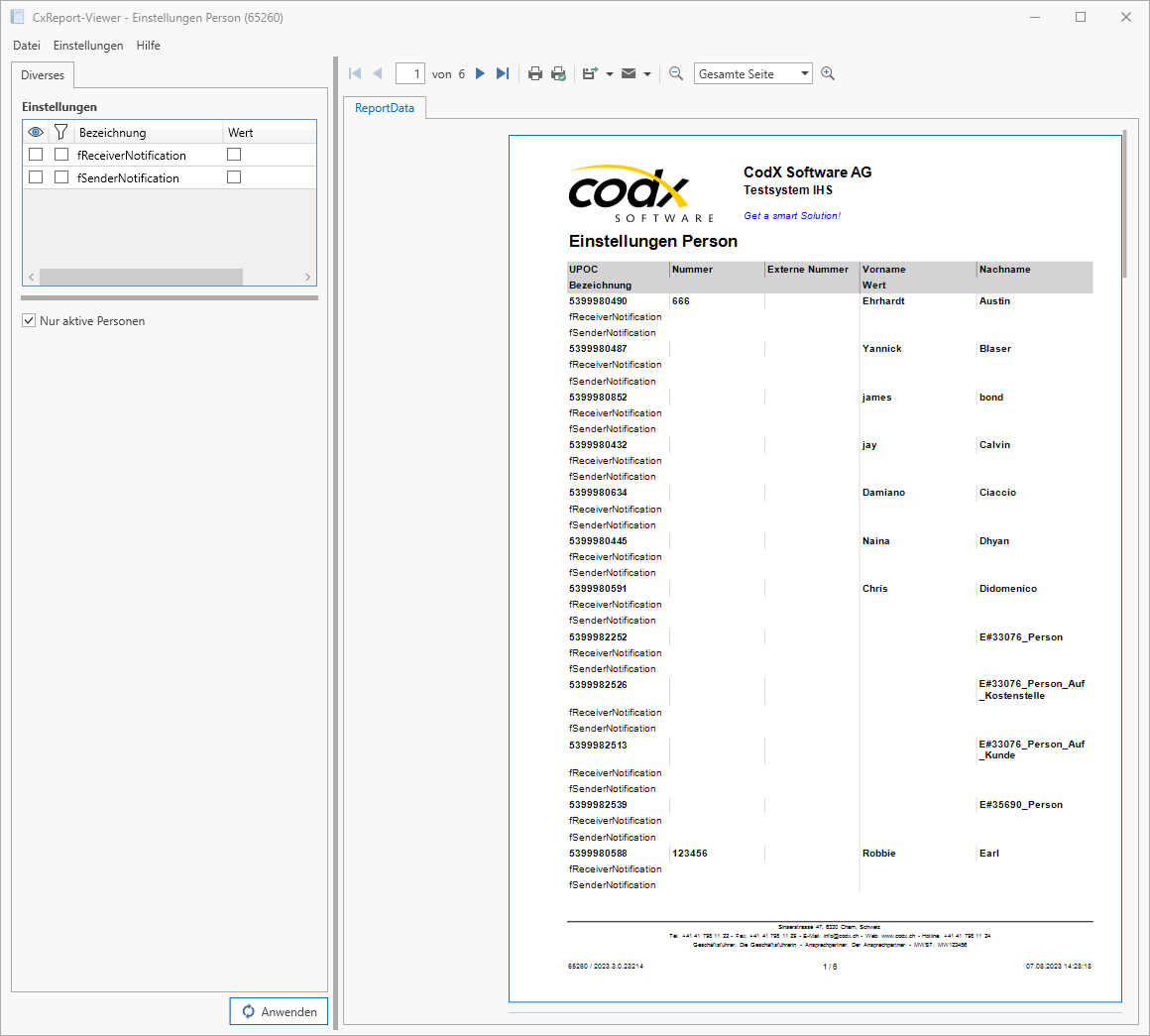Open the Einstellungen menu
The width and height of the screenshot is (1150, 1036).
(88, 45)
